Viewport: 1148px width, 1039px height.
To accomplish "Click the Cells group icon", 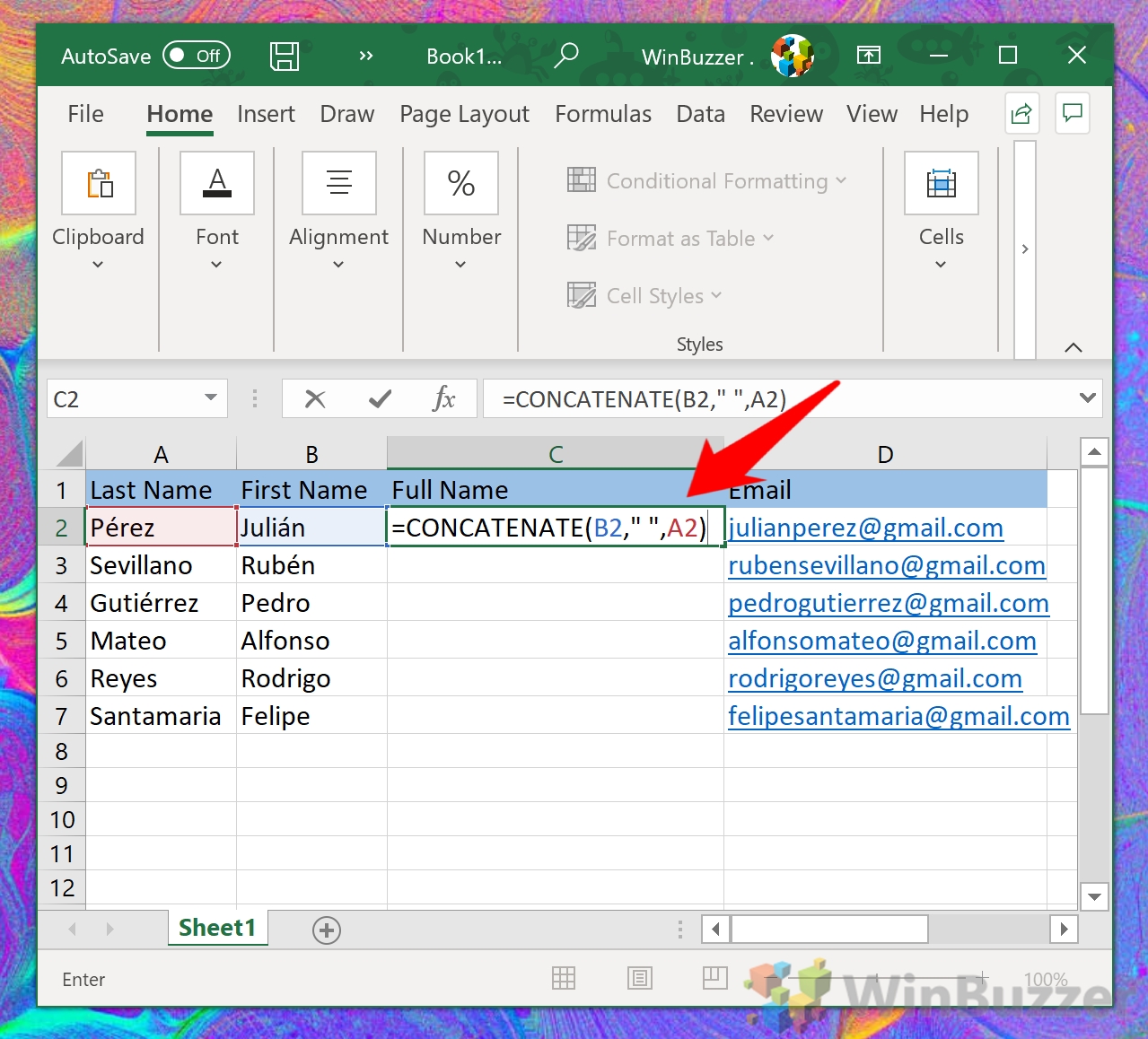I will pyautogui.click(x=942, y=183).
